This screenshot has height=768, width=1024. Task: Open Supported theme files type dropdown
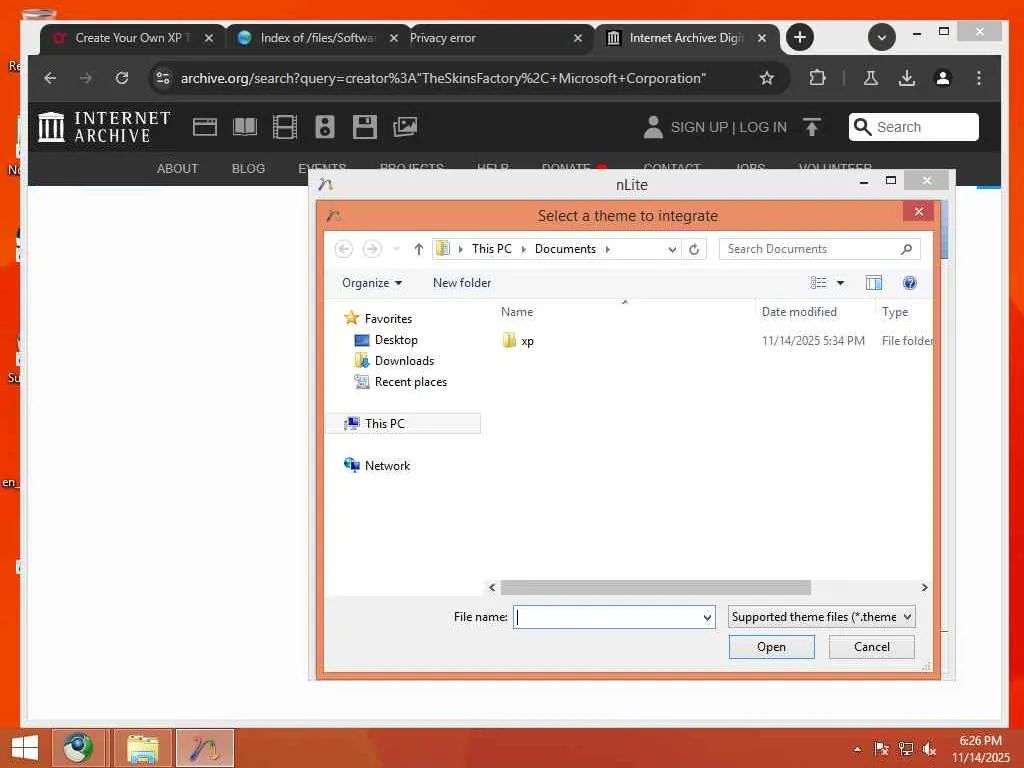tap(822, 616)
